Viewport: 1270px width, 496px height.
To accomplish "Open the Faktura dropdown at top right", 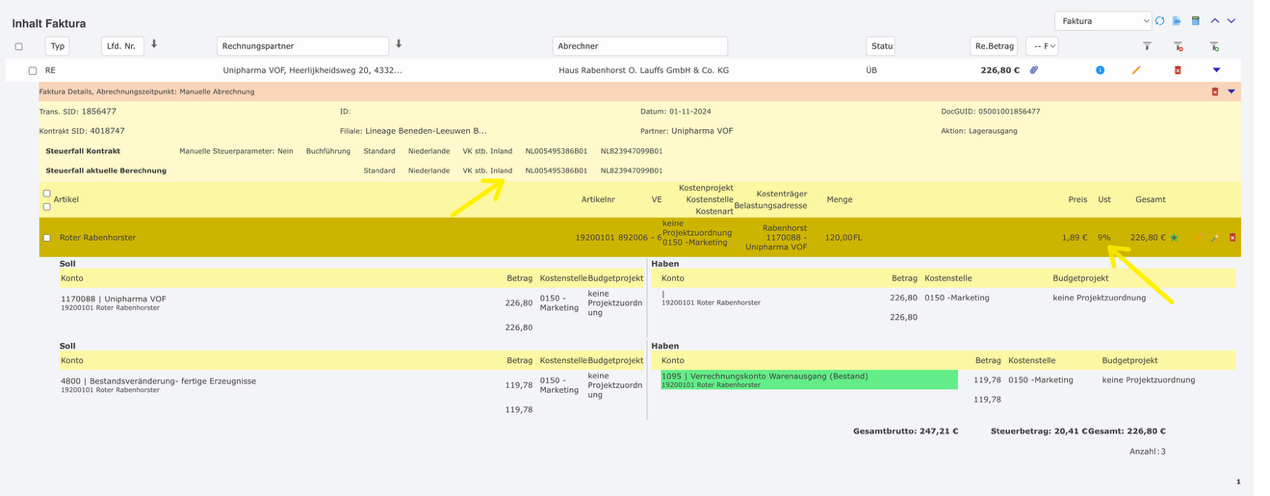I will coord(1103,21).
